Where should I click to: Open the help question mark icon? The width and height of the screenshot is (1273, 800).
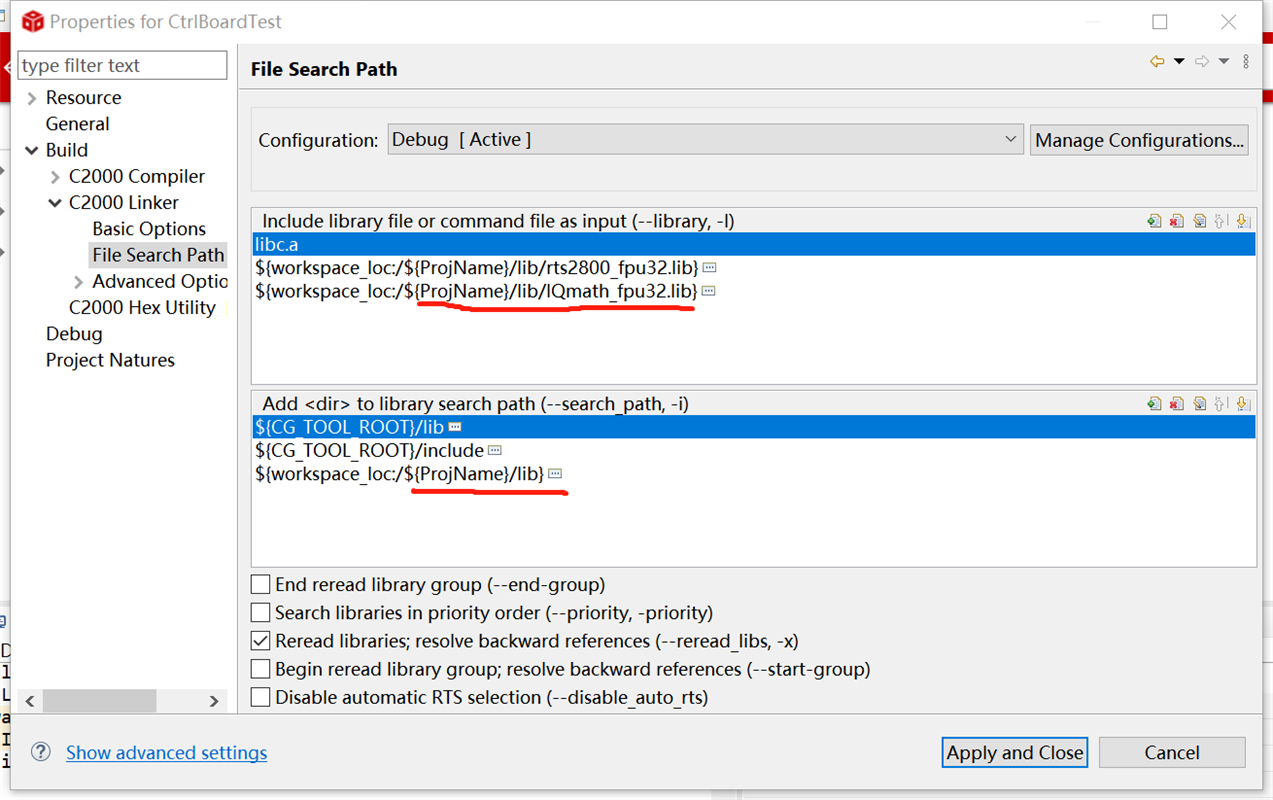click(41, 752)
